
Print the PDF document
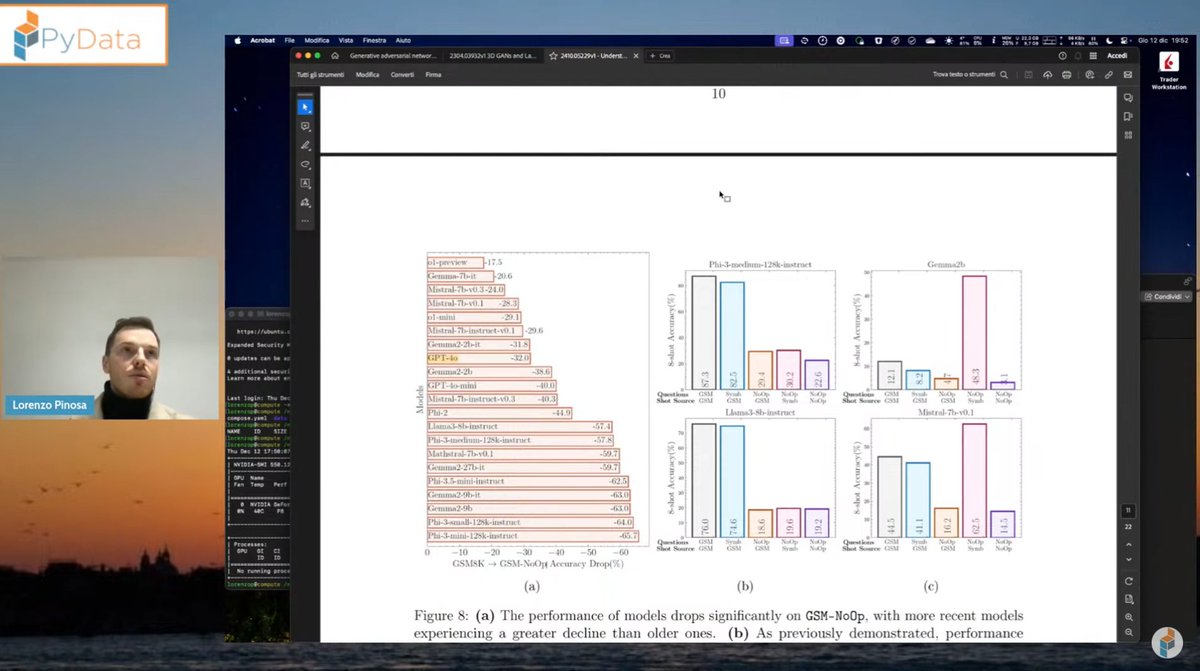[1067, 75]
